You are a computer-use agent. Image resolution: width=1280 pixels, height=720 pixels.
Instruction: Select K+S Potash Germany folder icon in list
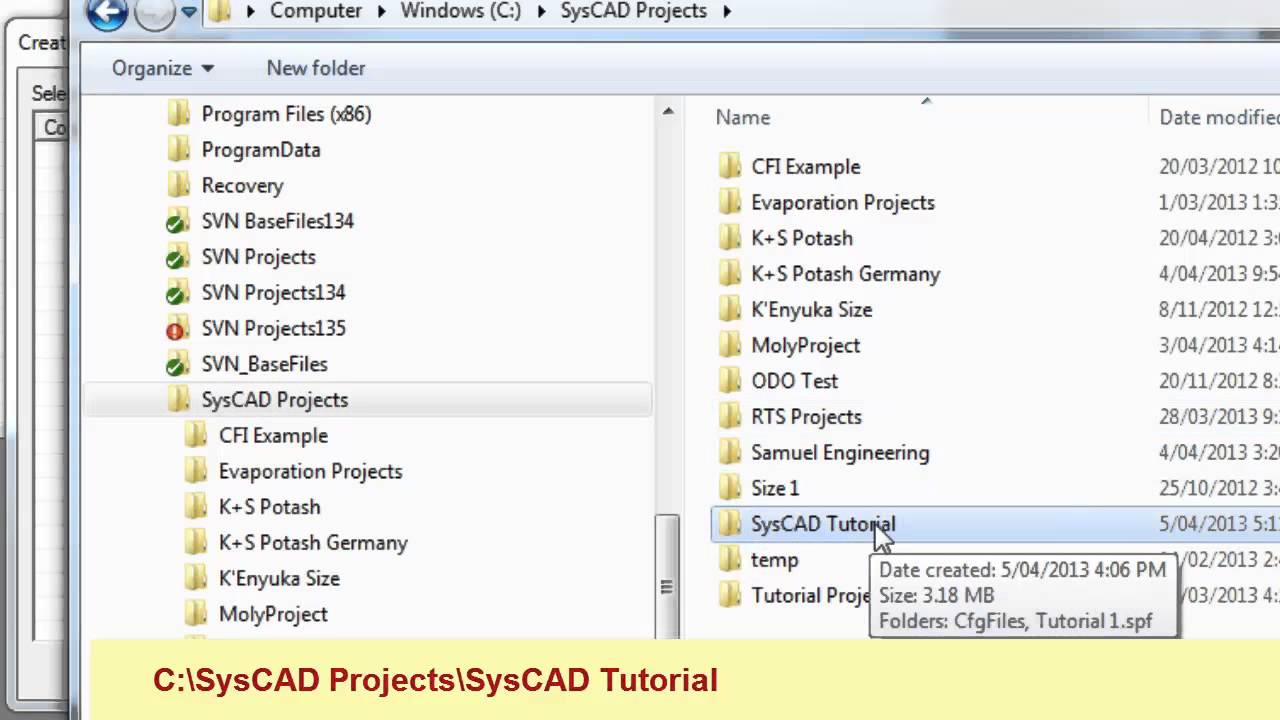730,274
